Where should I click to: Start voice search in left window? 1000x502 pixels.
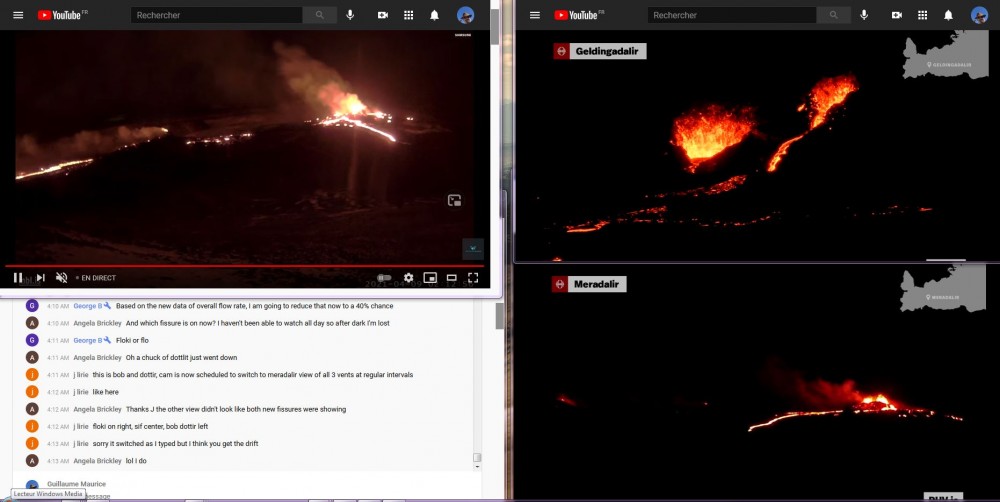(350, 15)
